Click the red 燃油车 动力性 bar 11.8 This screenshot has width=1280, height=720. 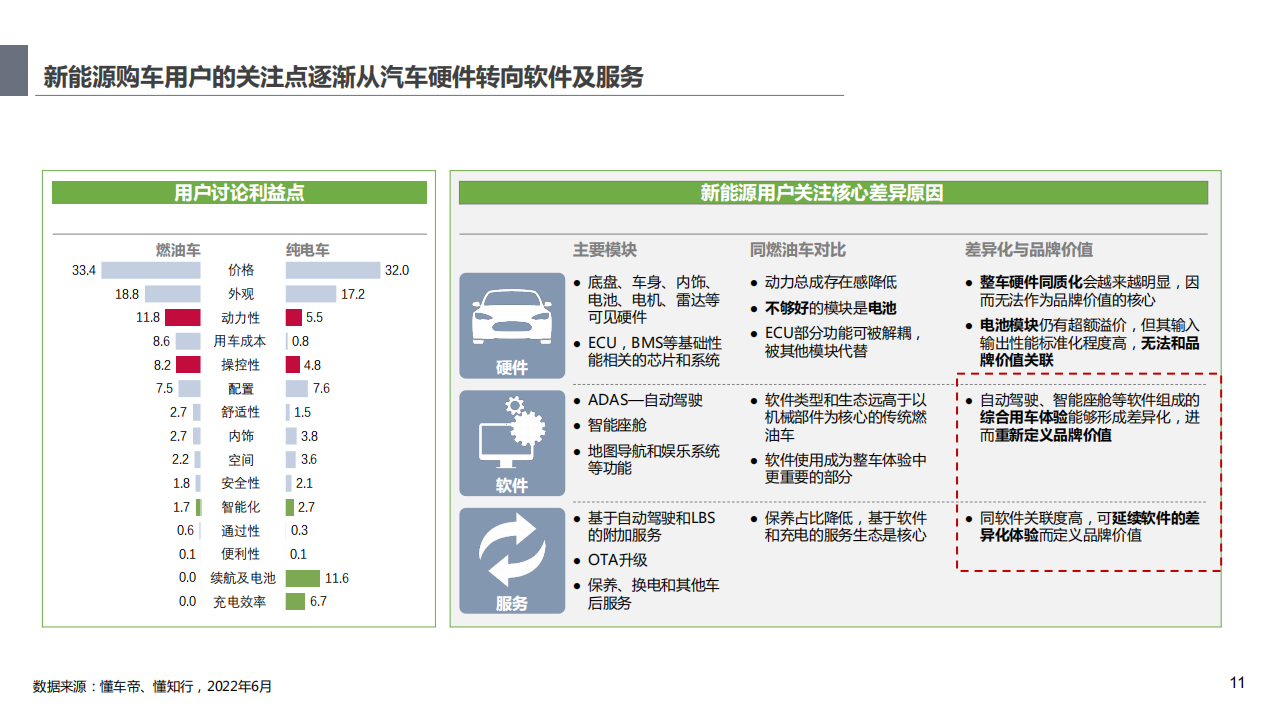click(x=183, y=318)
